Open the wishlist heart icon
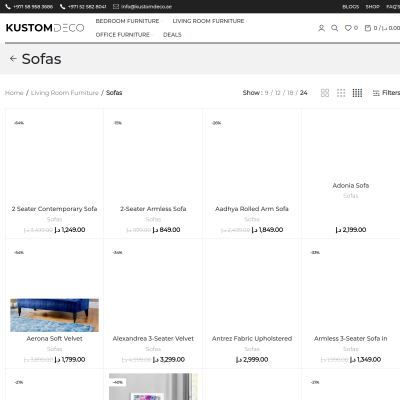The image size is (400, 400). pyautogui.click(x=348, y=28)
